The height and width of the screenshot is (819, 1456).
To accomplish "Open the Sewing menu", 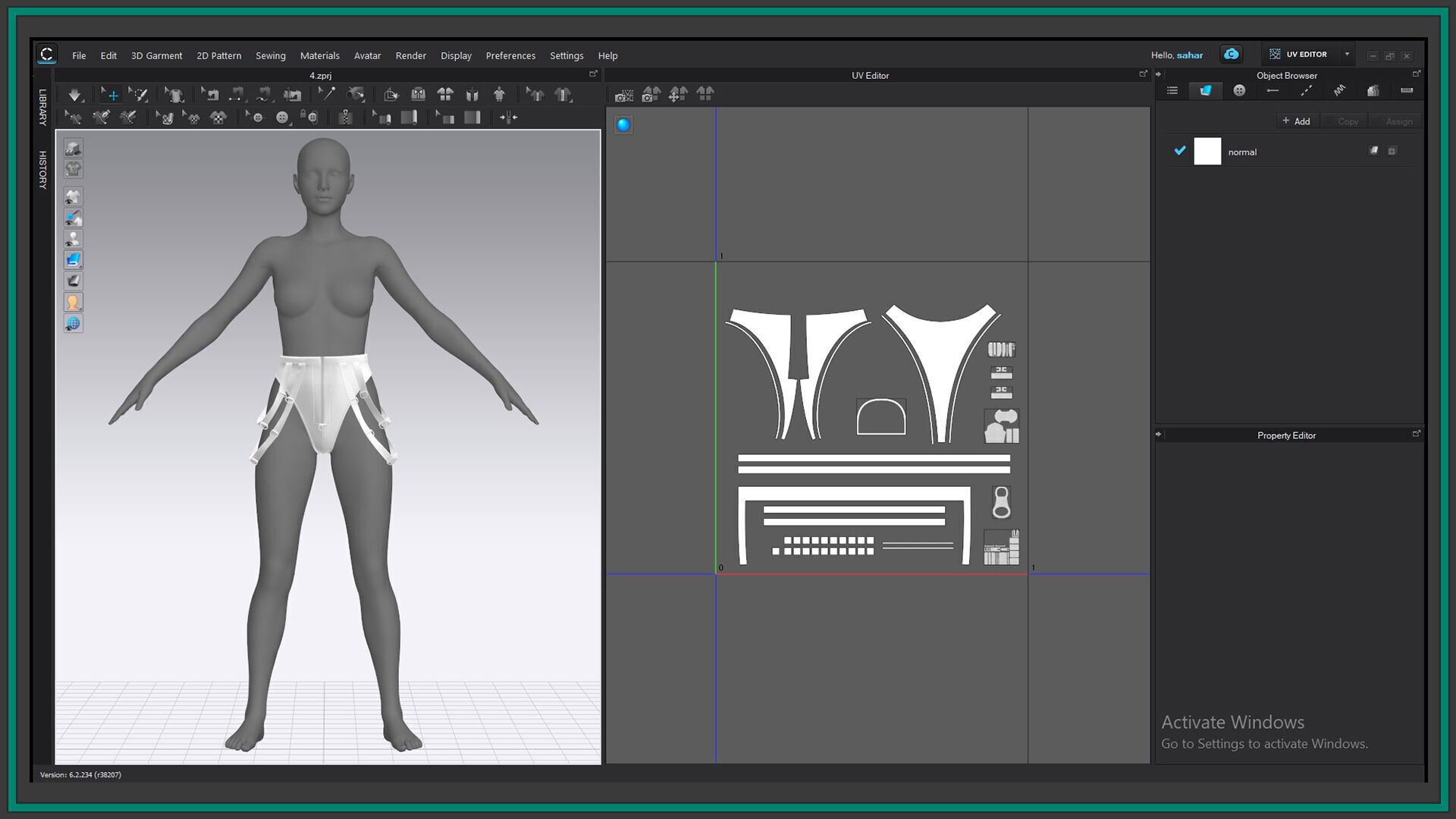I will (271, 55).
